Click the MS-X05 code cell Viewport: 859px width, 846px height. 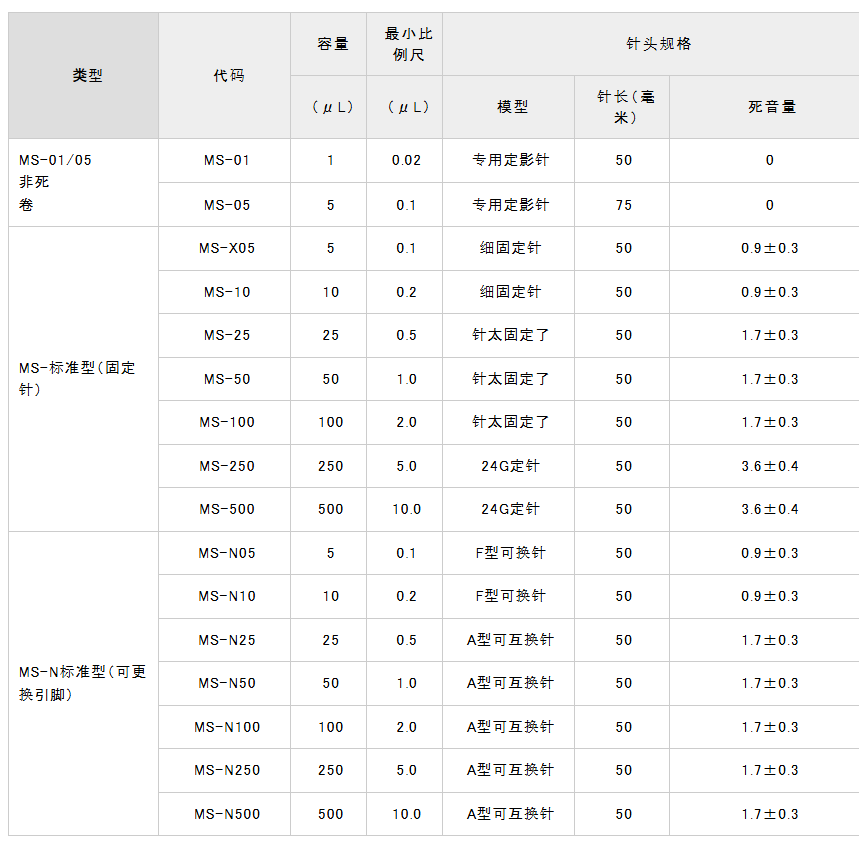(x=226, y=248)
